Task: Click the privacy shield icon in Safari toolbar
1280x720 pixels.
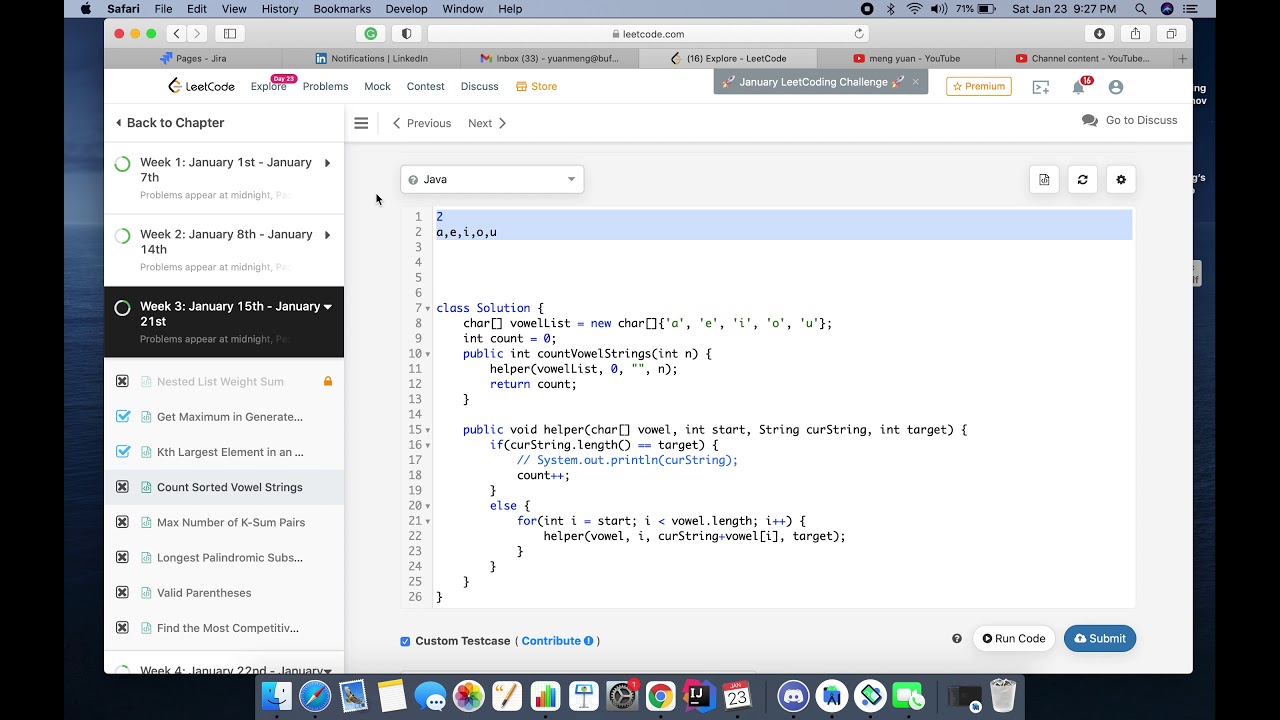Action: (406, 34)
